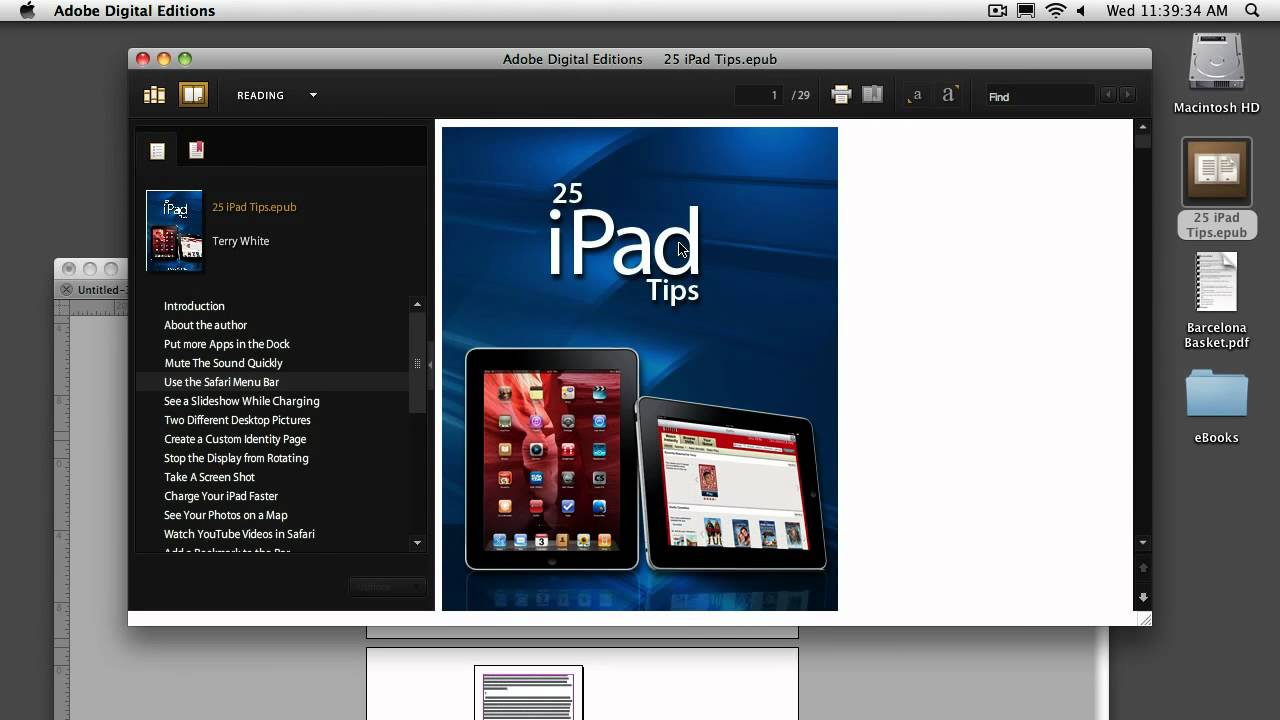Select Watch YouTube Videos in Safari

tap(239, 534)
